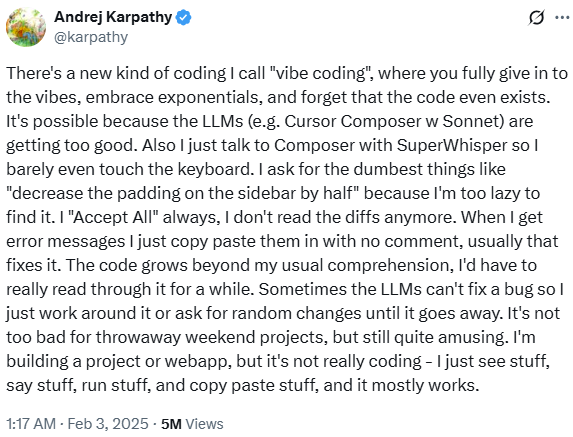Click the Views label in the footer
Screen dimensions: 573x437
(x=204, y=424)
